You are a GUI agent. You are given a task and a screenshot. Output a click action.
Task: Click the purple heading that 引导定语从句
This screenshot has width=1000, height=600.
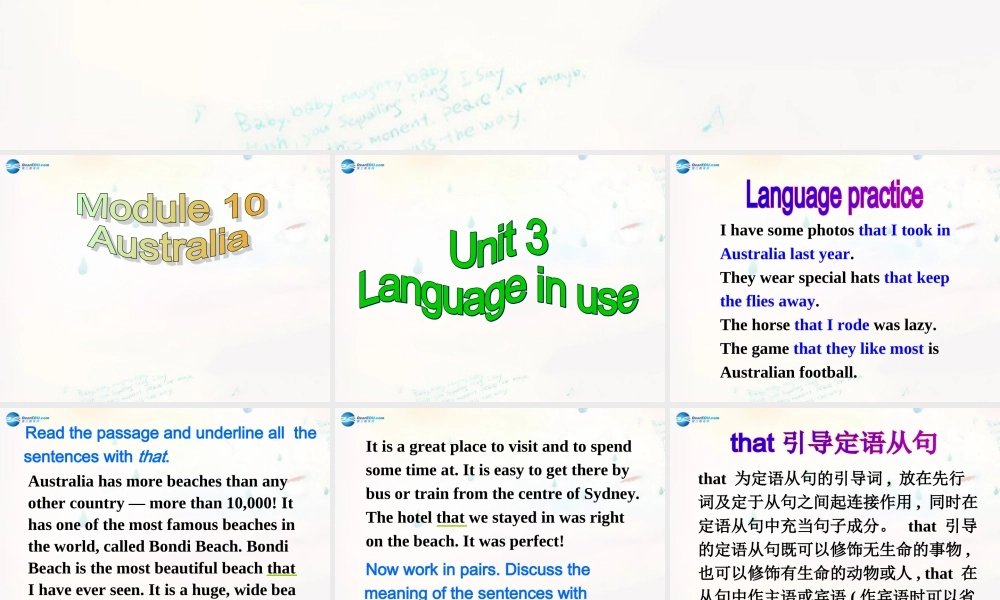[x=836, y=443]
